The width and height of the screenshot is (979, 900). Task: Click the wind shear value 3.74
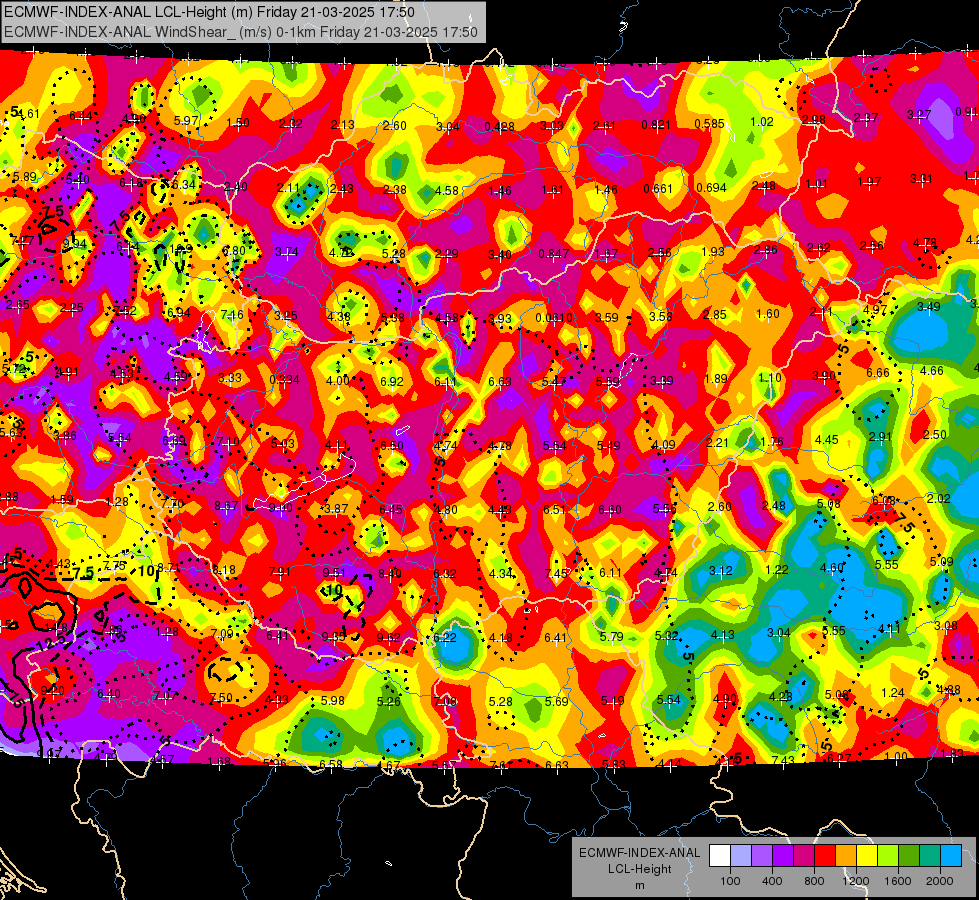(x=287, y=252)
